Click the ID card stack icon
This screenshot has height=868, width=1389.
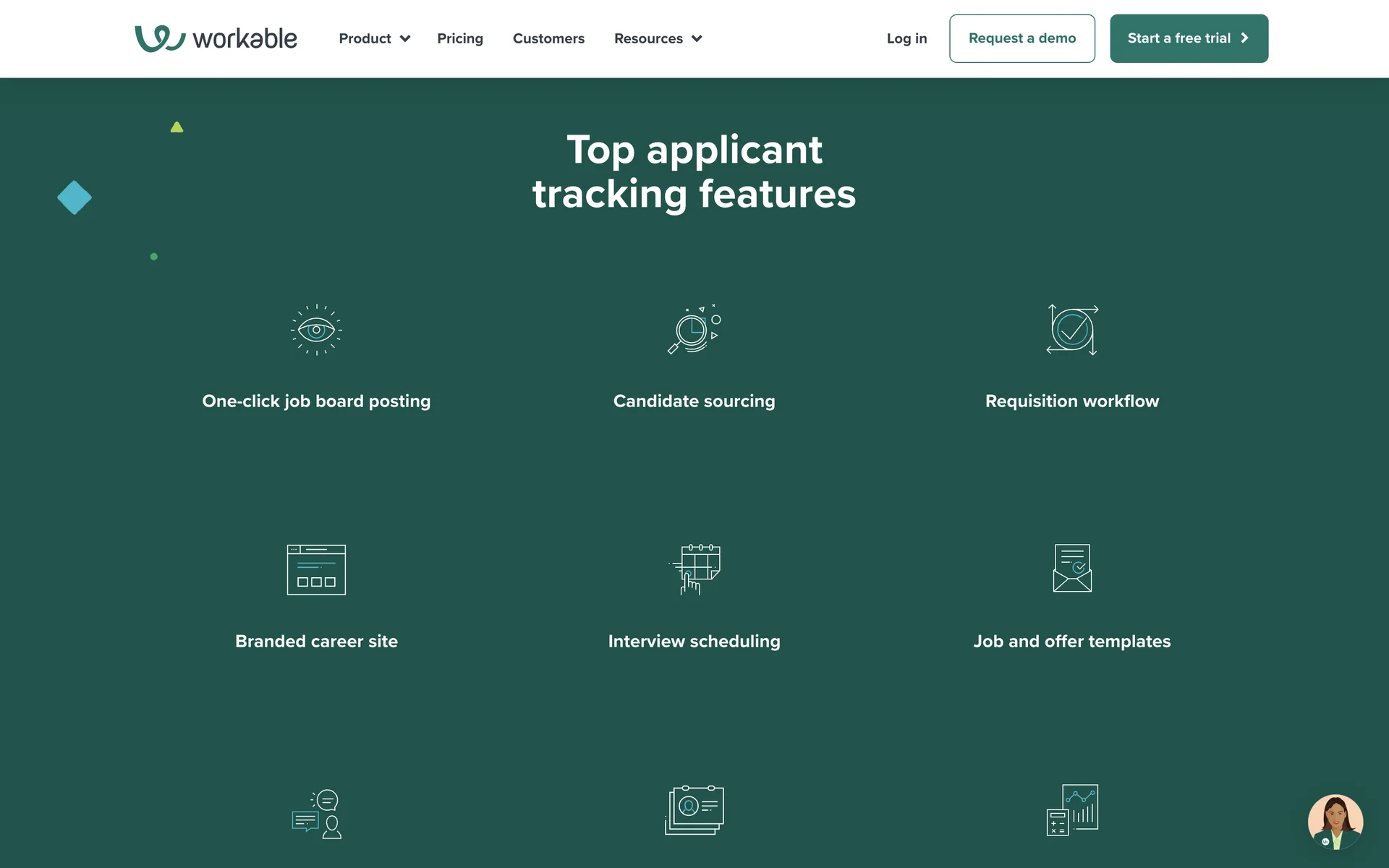click(x=694, y=810)
